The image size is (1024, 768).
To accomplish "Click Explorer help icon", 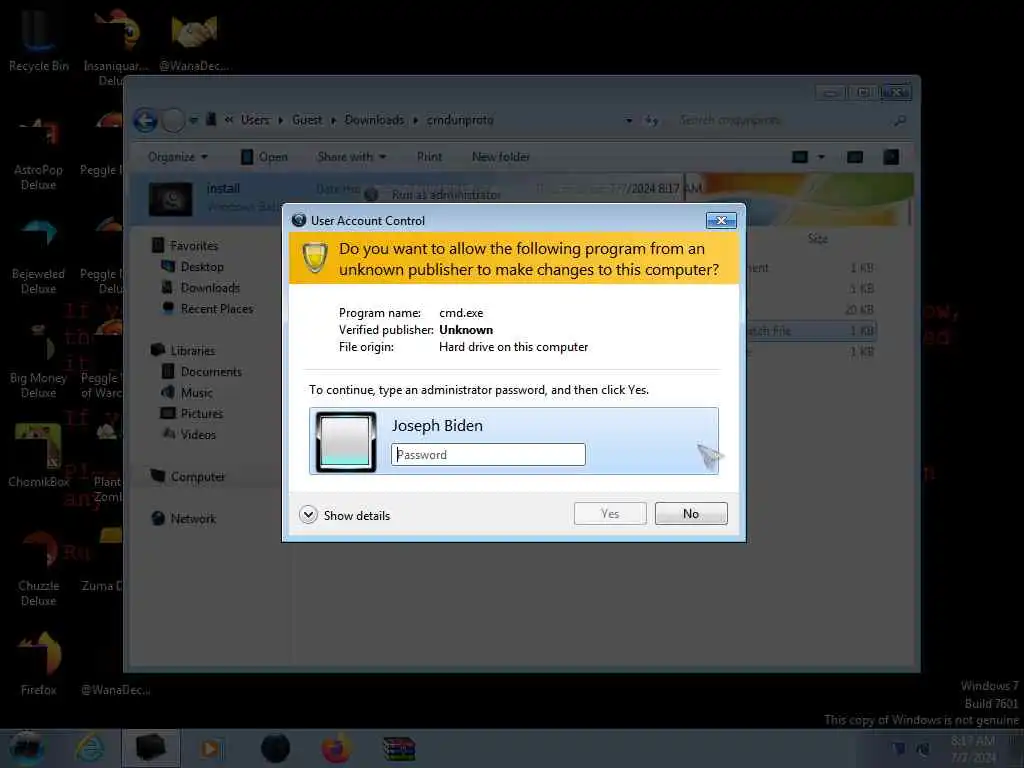I will 891,157.
